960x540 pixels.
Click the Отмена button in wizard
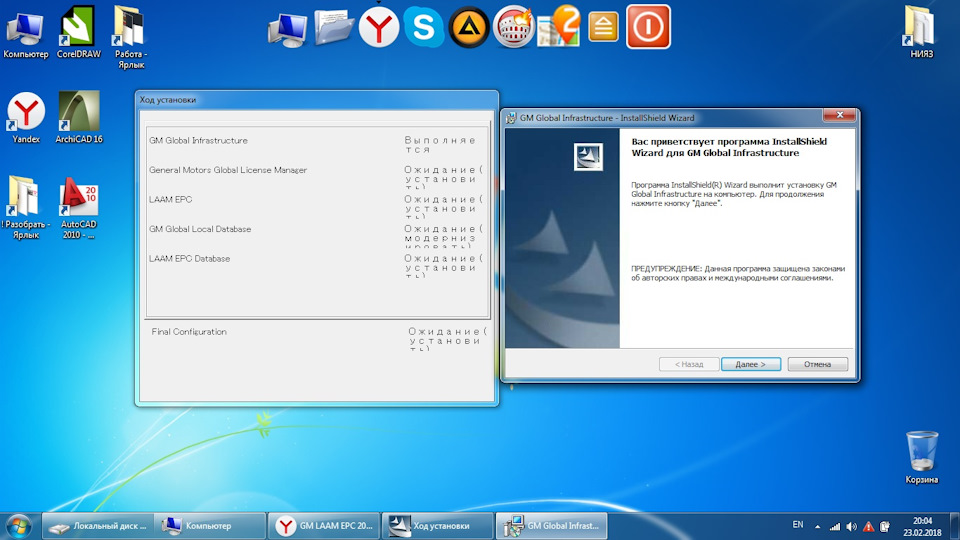coord(817,364)
